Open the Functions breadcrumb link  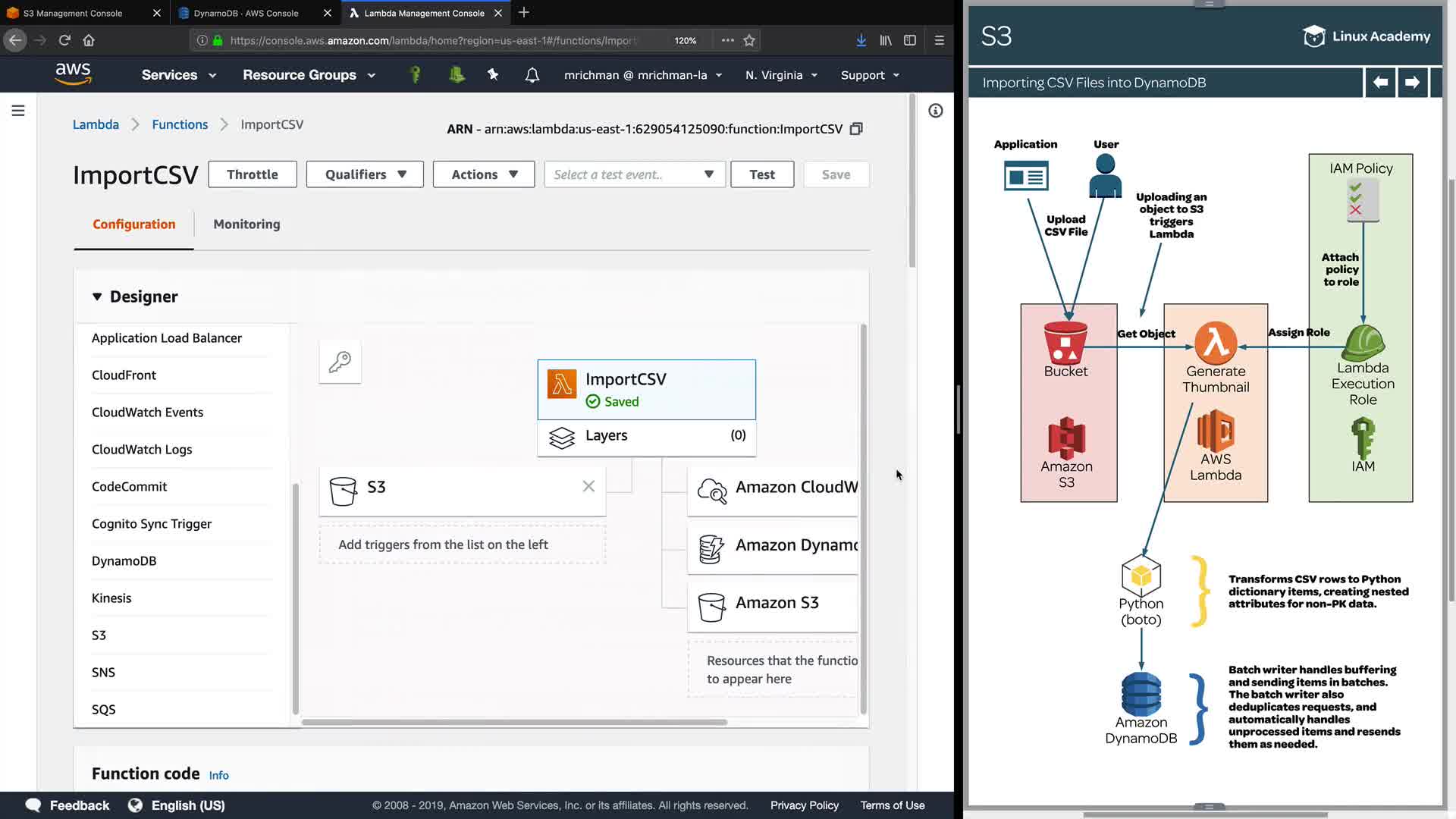[x=180, y=124]
